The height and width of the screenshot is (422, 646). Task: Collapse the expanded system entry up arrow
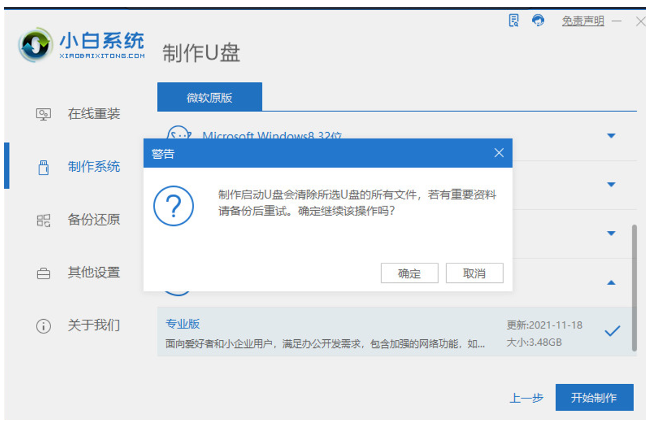click(x=611, y=282)
